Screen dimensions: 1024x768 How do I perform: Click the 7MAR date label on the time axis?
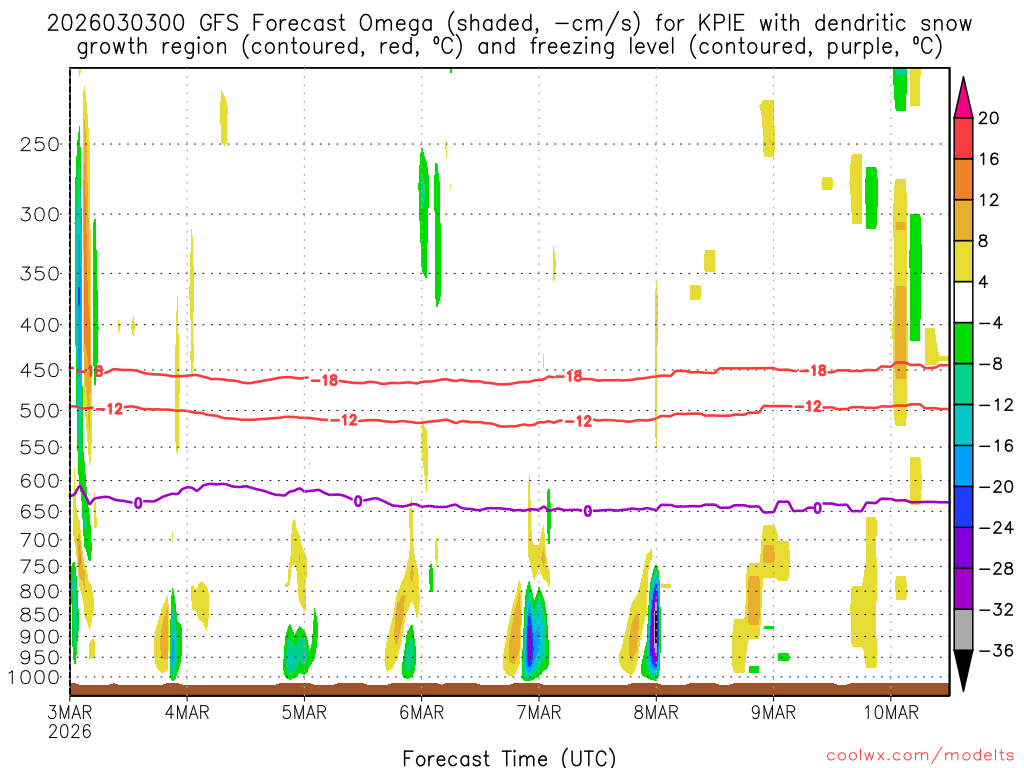point(538,713)
